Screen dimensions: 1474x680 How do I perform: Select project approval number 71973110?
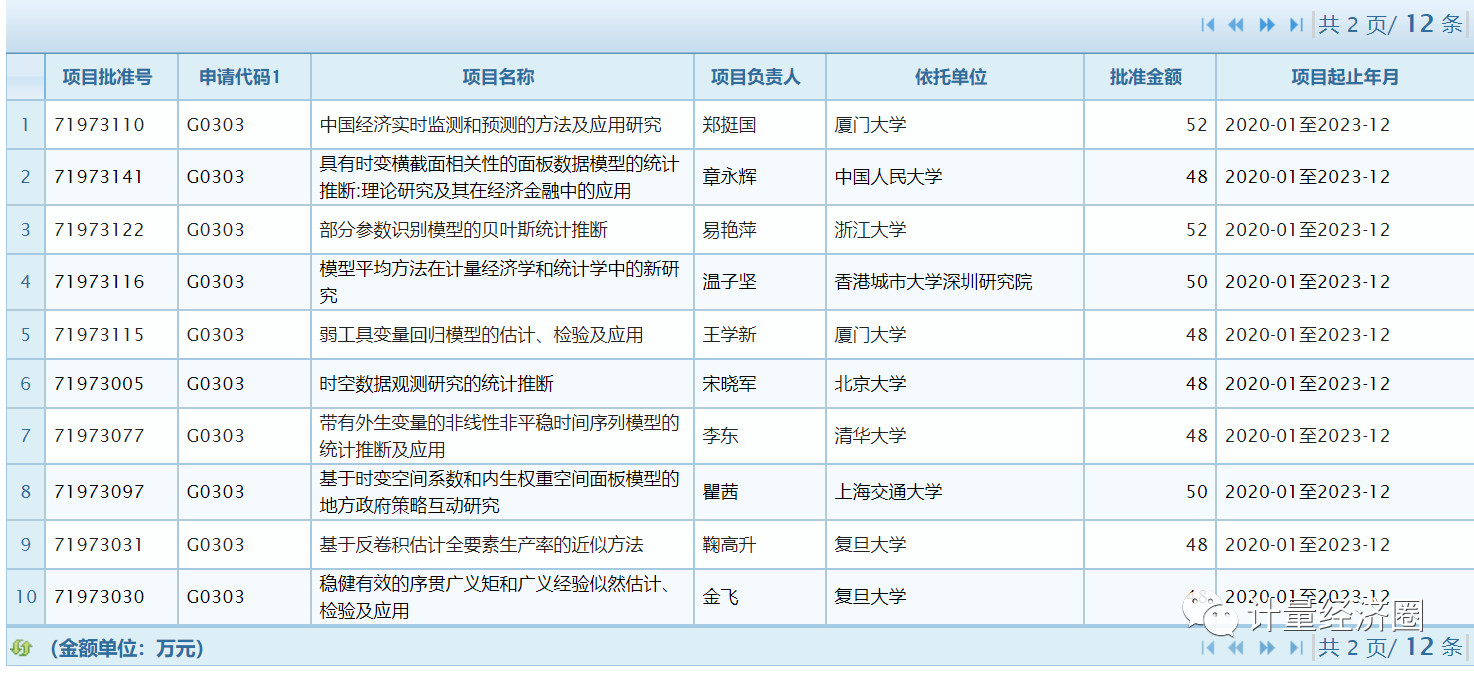pos(99,125)
